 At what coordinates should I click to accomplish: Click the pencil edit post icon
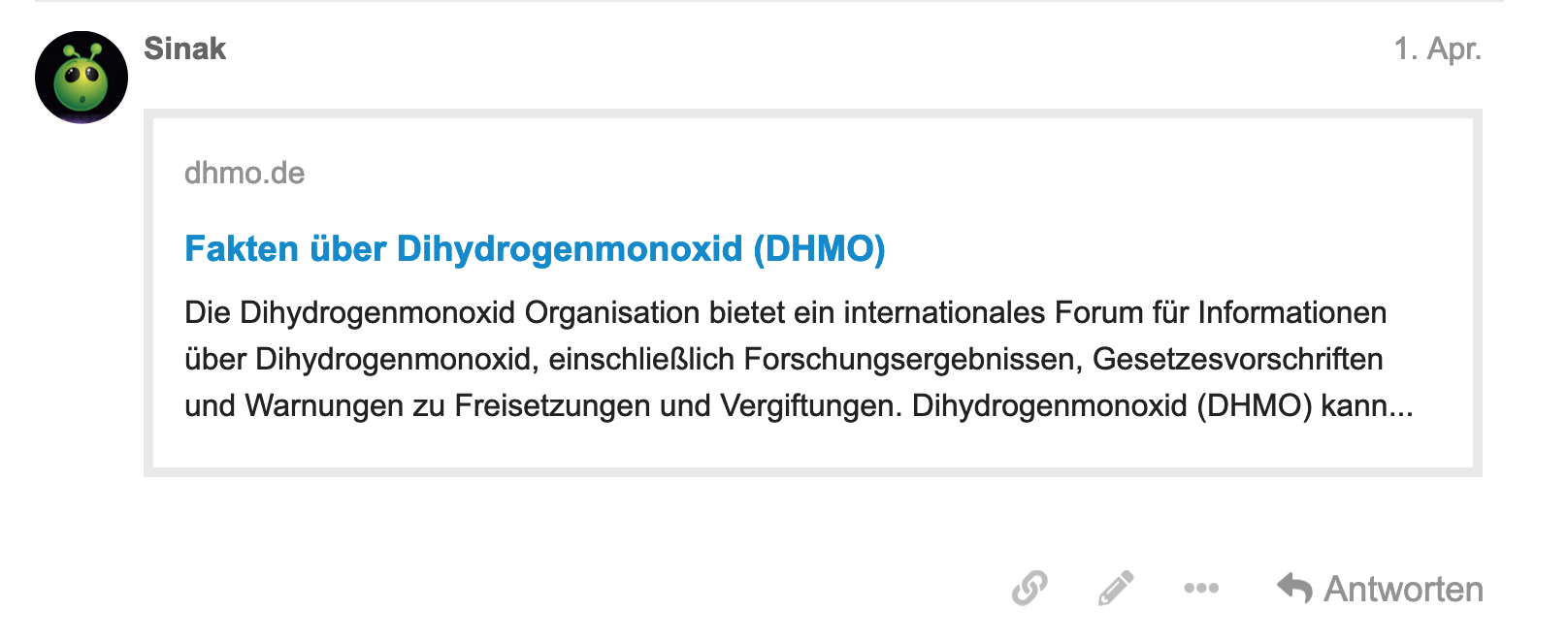point(1116,588)
